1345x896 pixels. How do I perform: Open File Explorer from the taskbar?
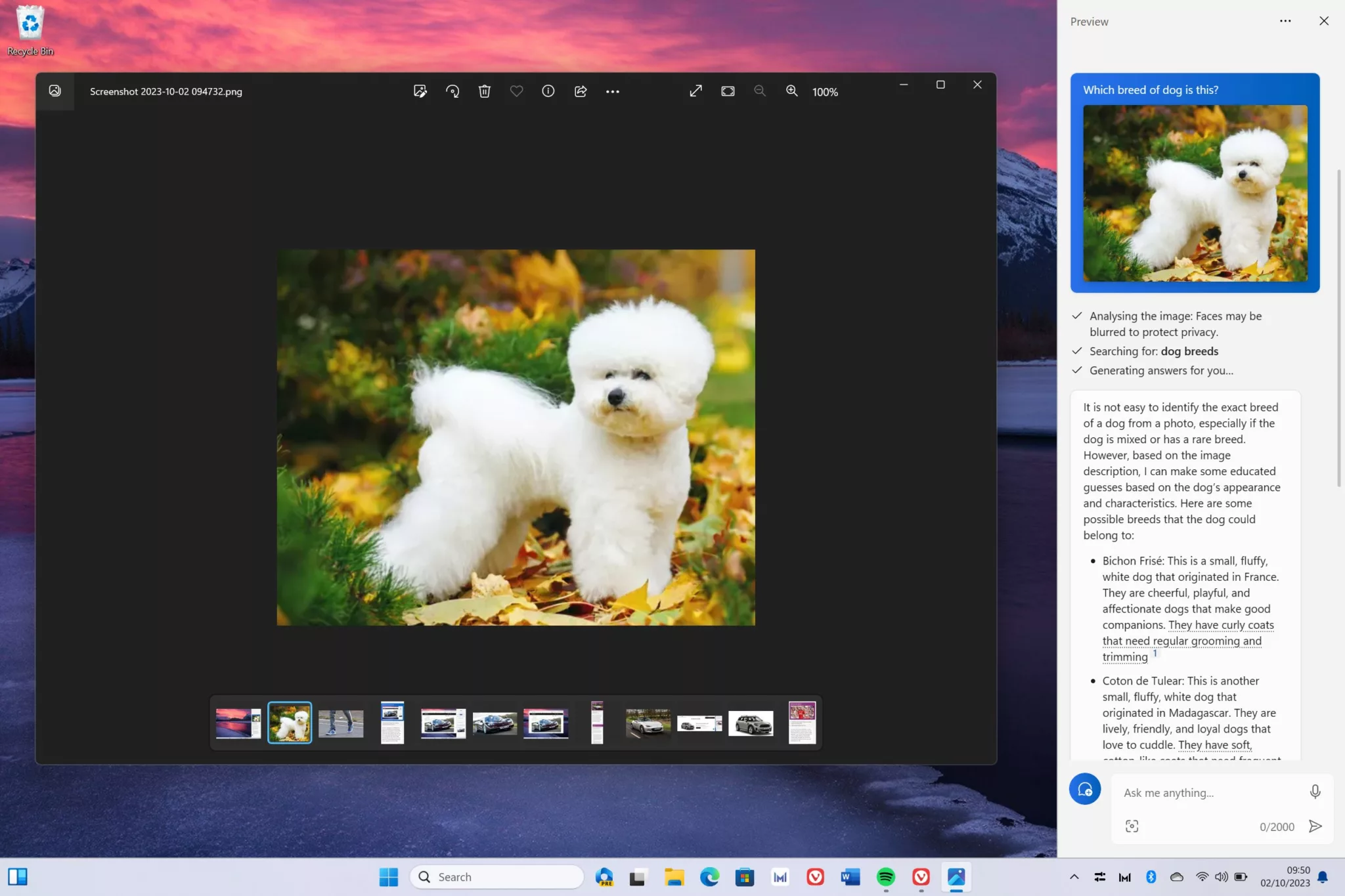pyautogui.click(x=674, y=877)
